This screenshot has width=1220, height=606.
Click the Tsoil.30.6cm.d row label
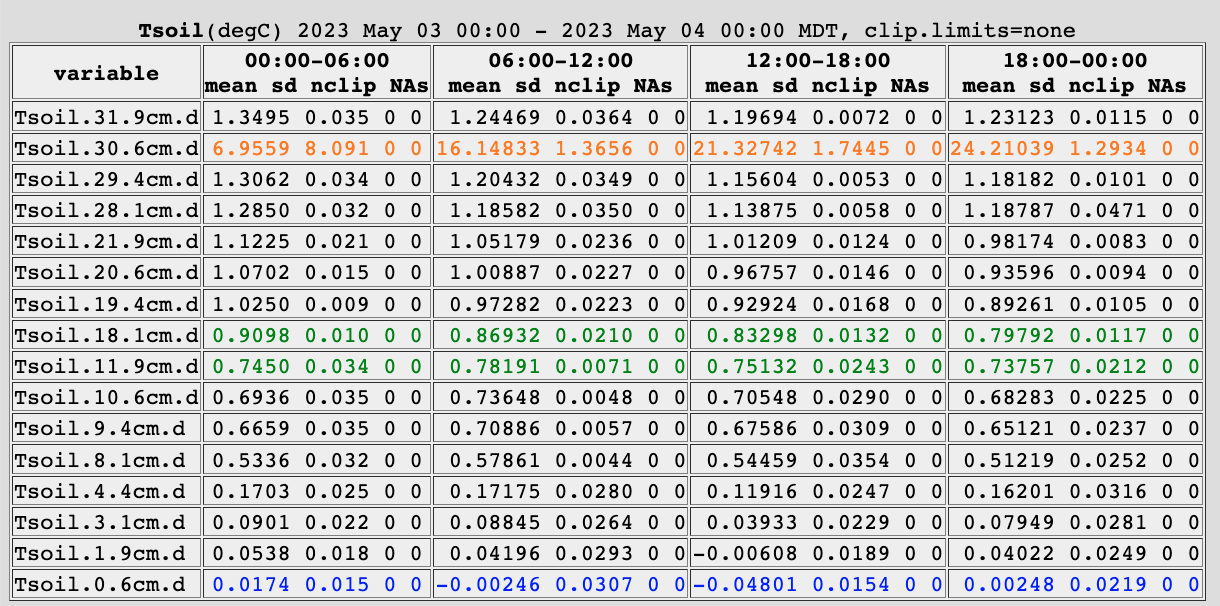pos(106,149)
